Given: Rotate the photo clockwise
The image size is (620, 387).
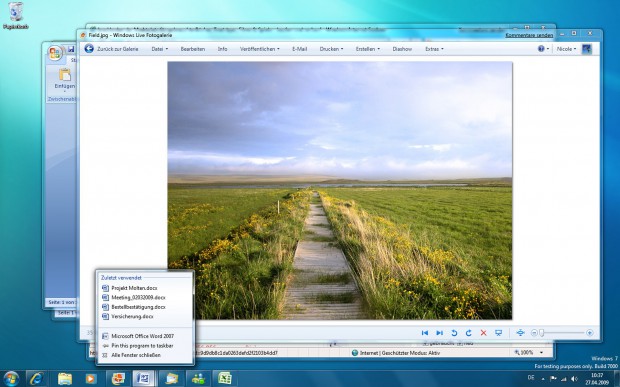Looking at the screenshot, I should pos(469,333).
